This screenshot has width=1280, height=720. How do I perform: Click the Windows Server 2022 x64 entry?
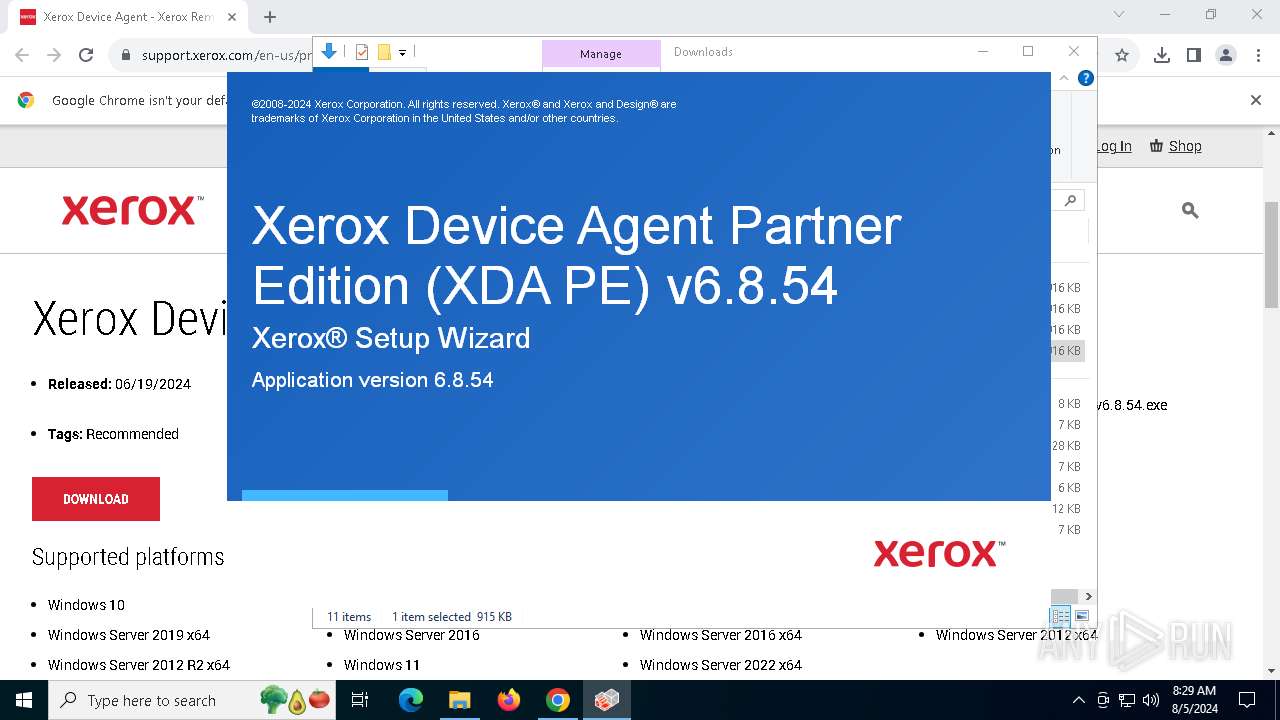coord(721,665)
